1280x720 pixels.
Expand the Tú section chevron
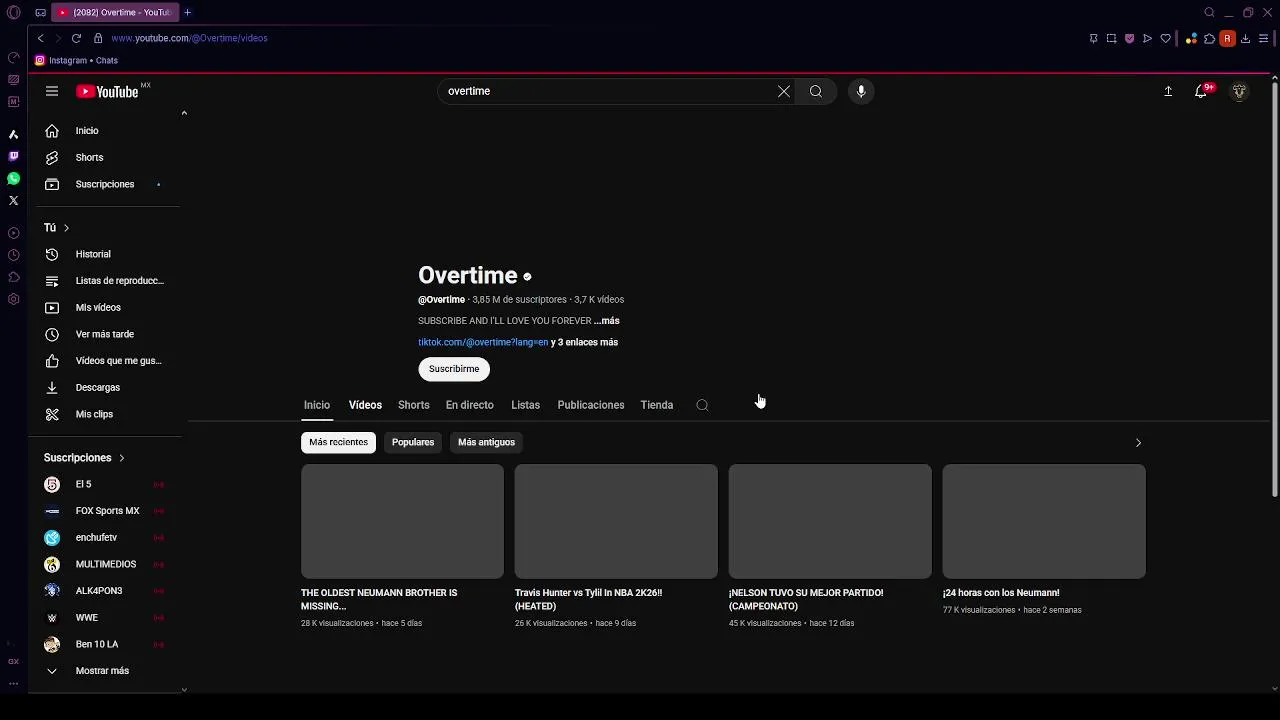click(66, 228)
